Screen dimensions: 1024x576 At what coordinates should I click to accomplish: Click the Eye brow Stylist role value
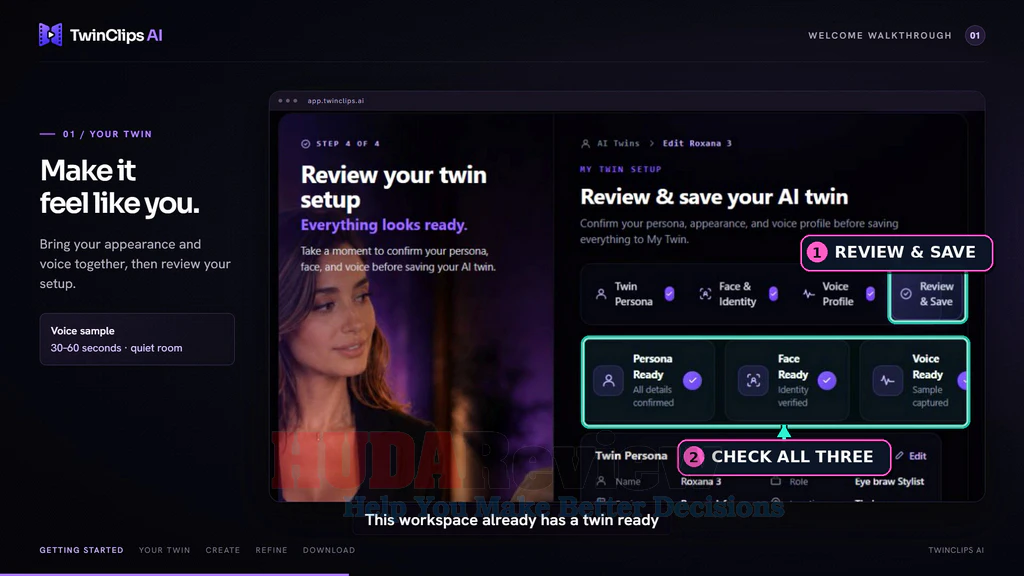889,481
